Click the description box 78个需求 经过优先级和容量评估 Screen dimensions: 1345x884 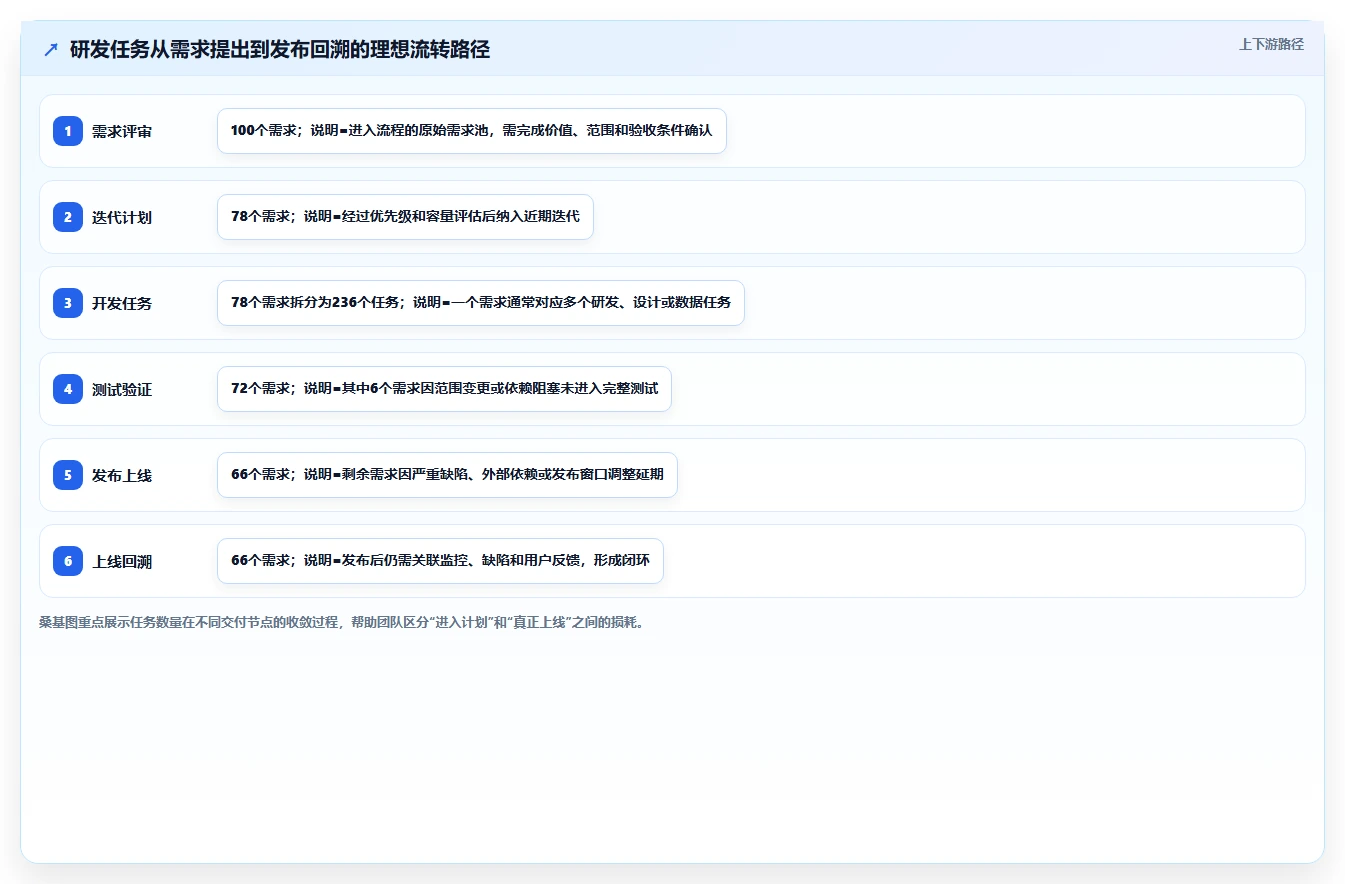pyautogui.click(x=405, y=217)
